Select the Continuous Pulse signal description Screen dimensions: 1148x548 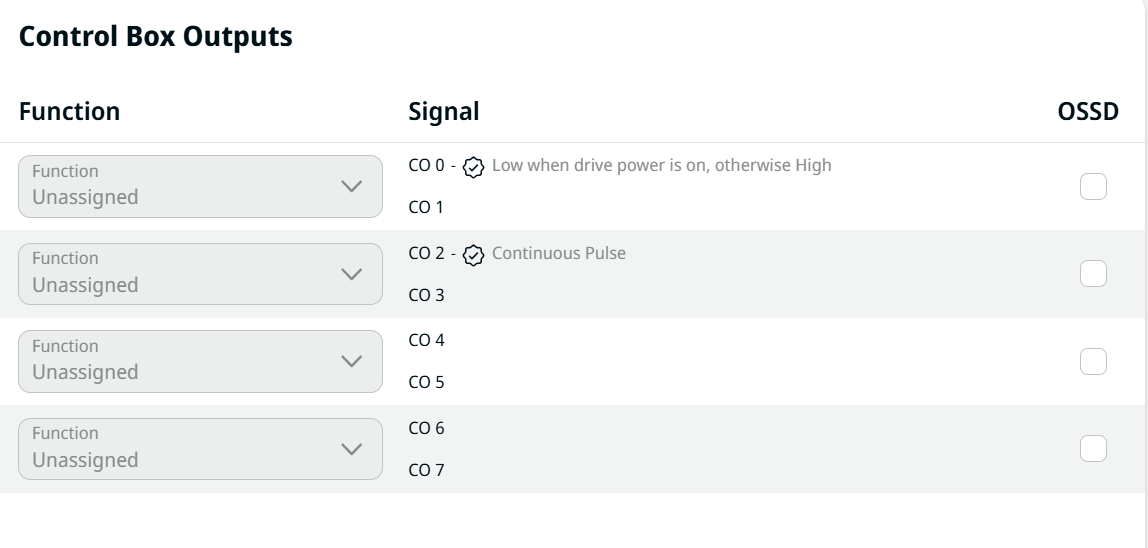559,253
